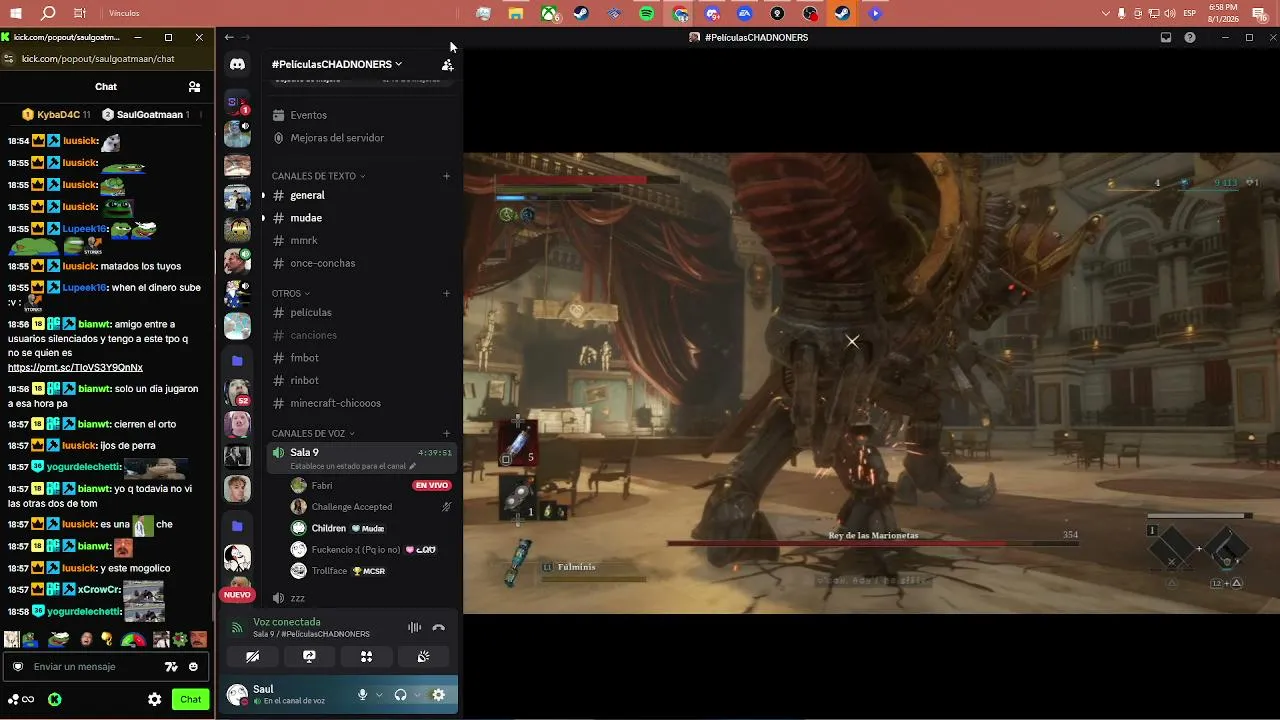Open the emoji picker in Kick chat
Screen dimensions: 1280x720
point(193,667)
